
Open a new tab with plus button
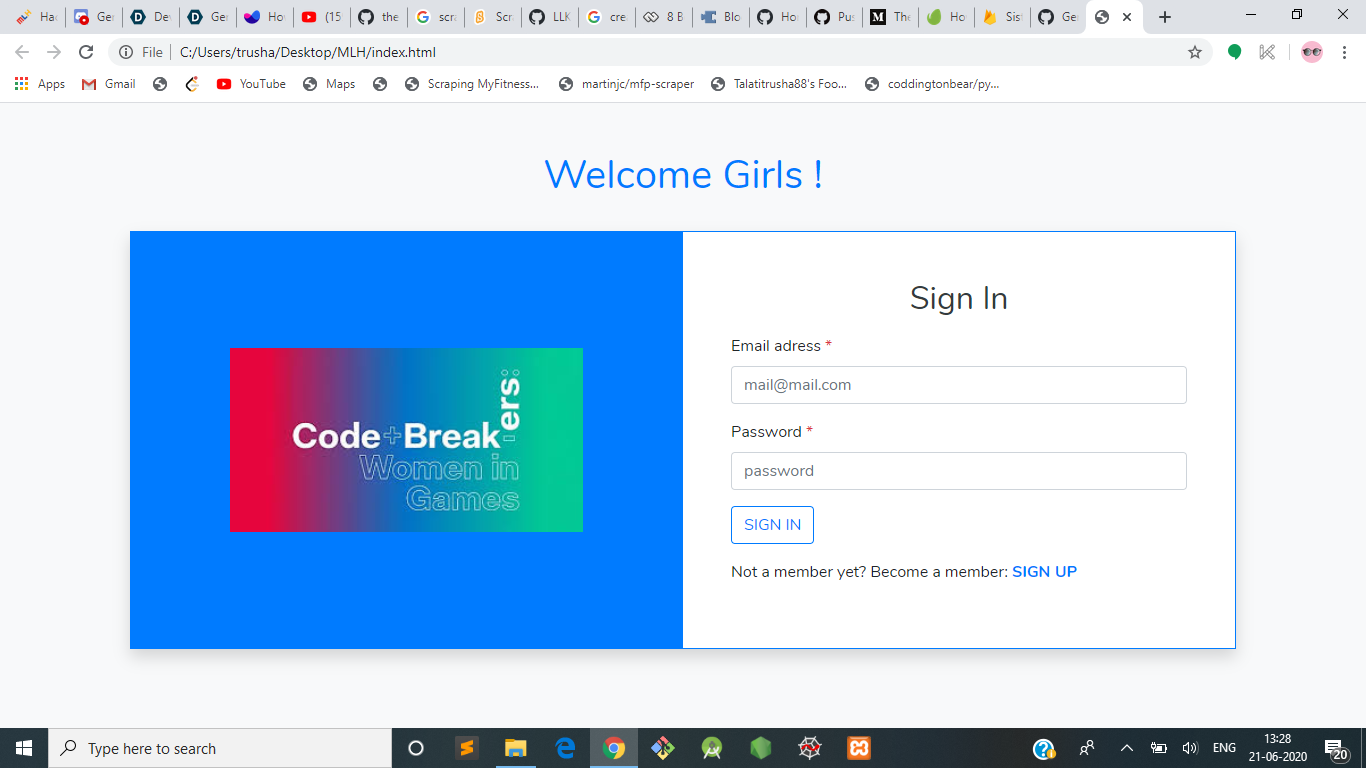point(1164,17)
